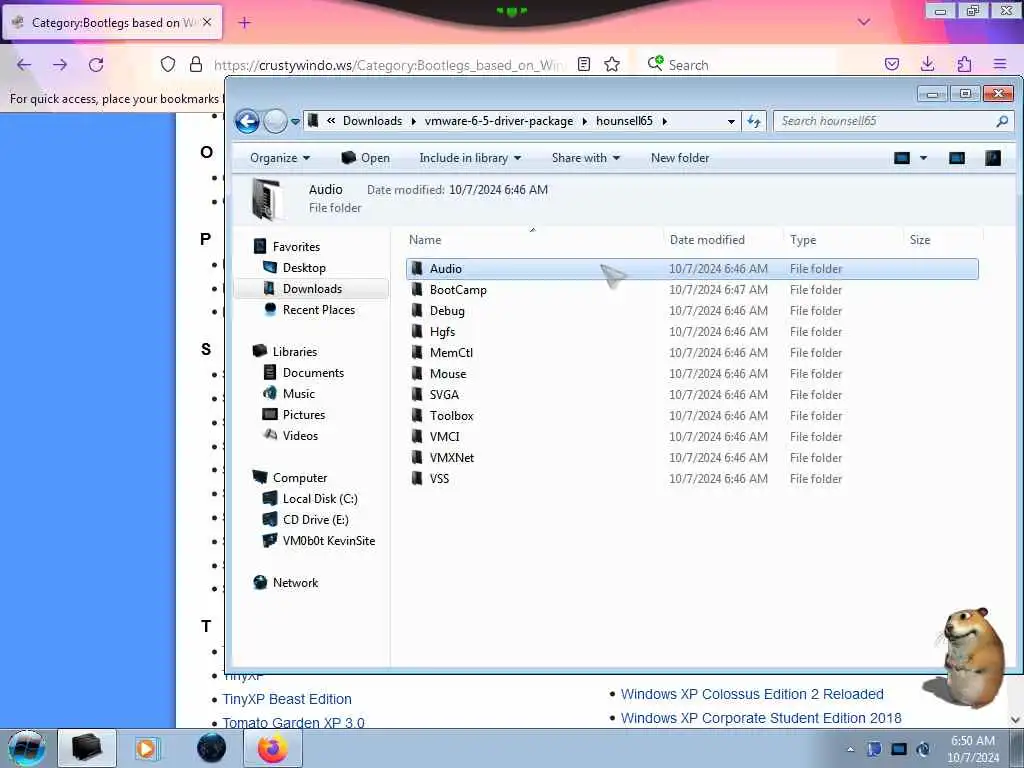Viewport: 1024px width, 768px height.
Task: Select the MemCtl folder icon
Action: [x=417, y=353]
